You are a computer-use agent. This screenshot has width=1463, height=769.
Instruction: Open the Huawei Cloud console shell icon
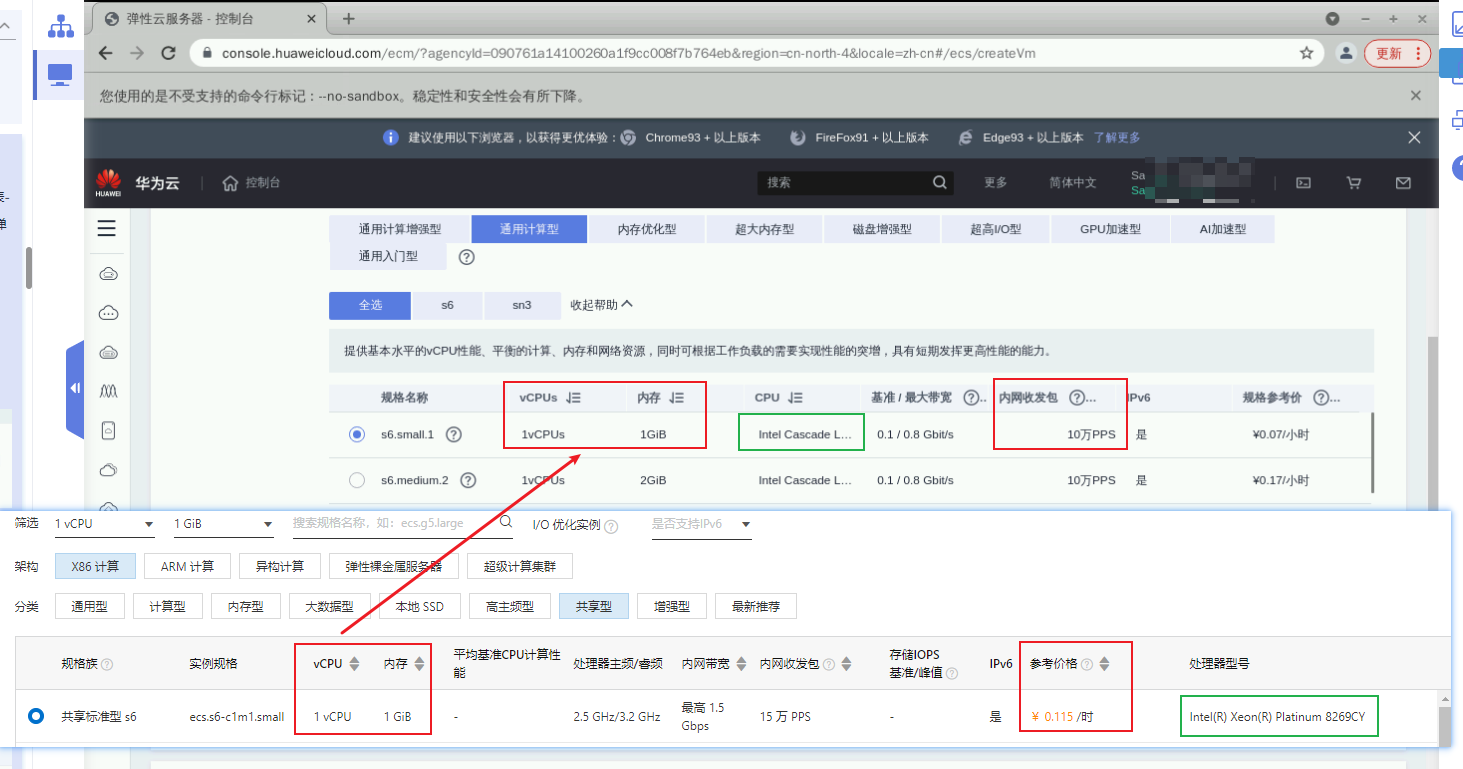(x=1304, y=182)
